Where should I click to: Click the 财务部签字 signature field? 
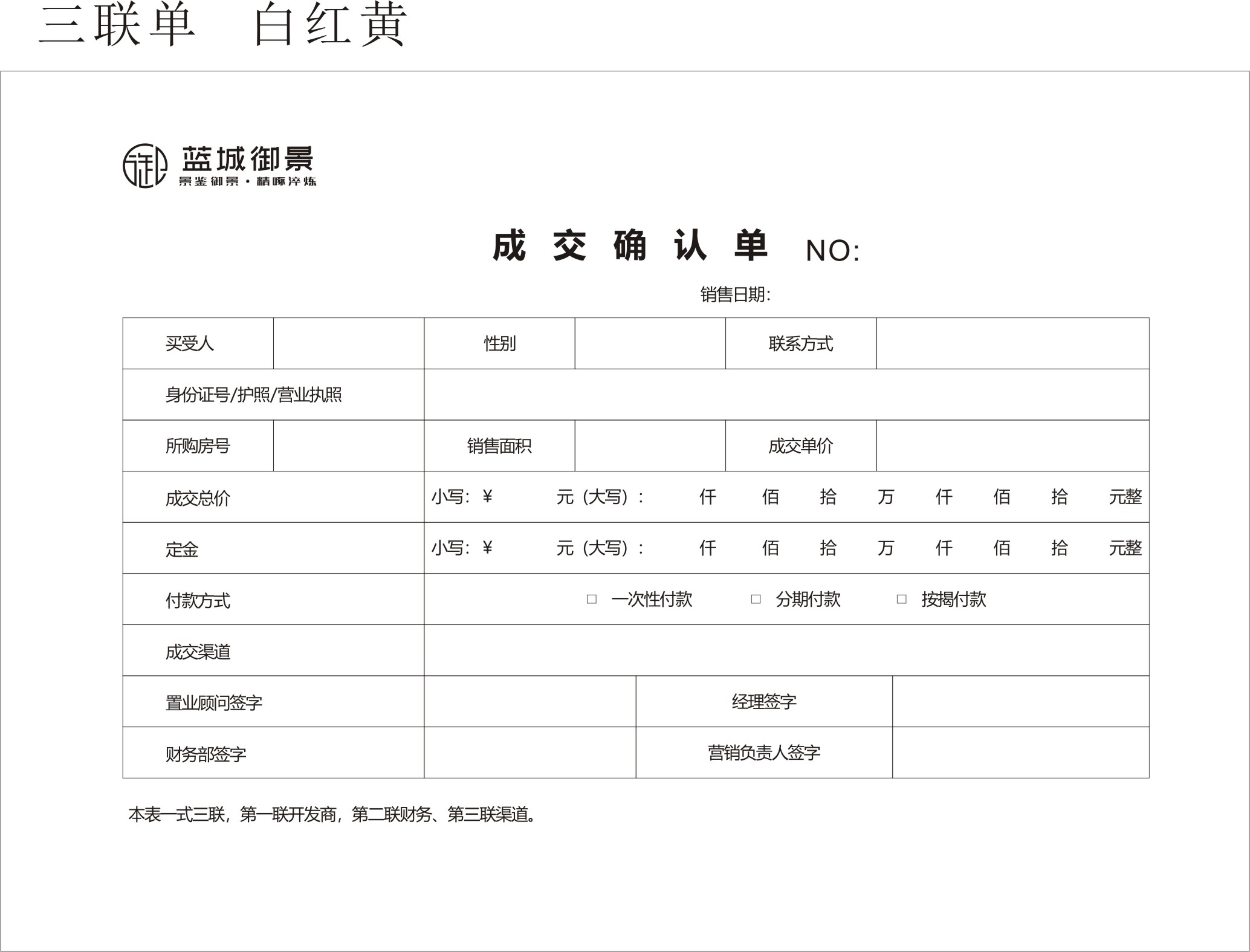pyautogui.click(x=529, y=753)
